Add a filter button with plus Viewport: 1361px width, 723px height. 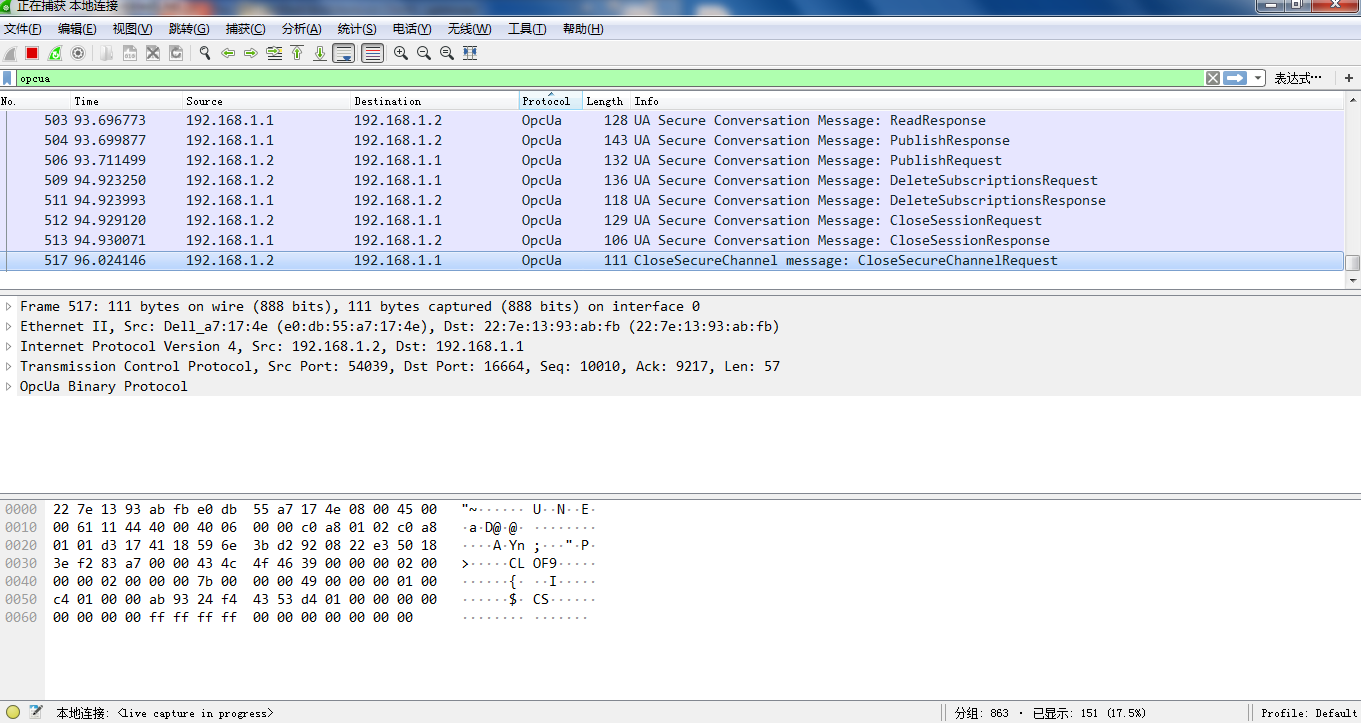pos(1348,78)
